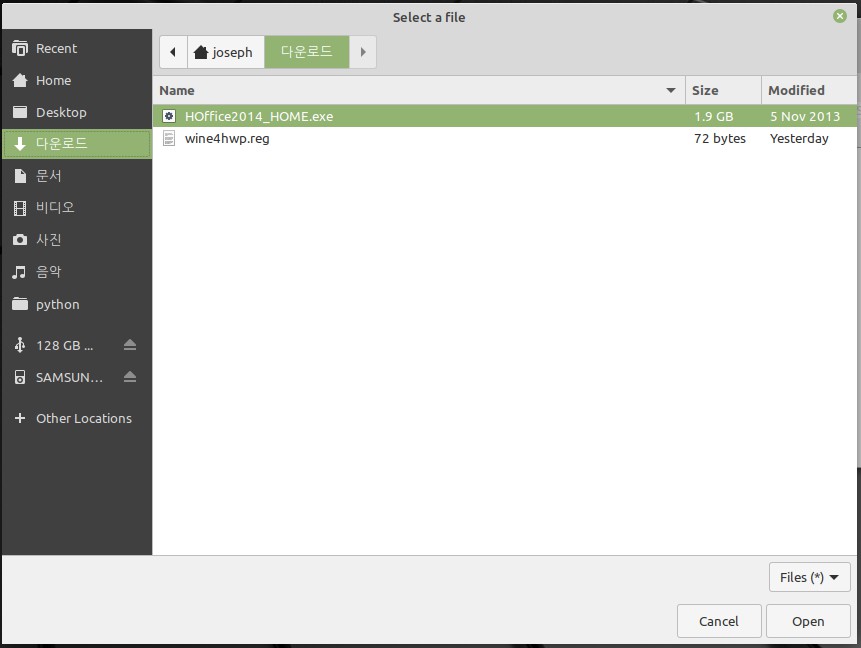Click the Open button
The width and height of the screenshot is (861, 648).
pyautogui.click(x=808, y=621)
